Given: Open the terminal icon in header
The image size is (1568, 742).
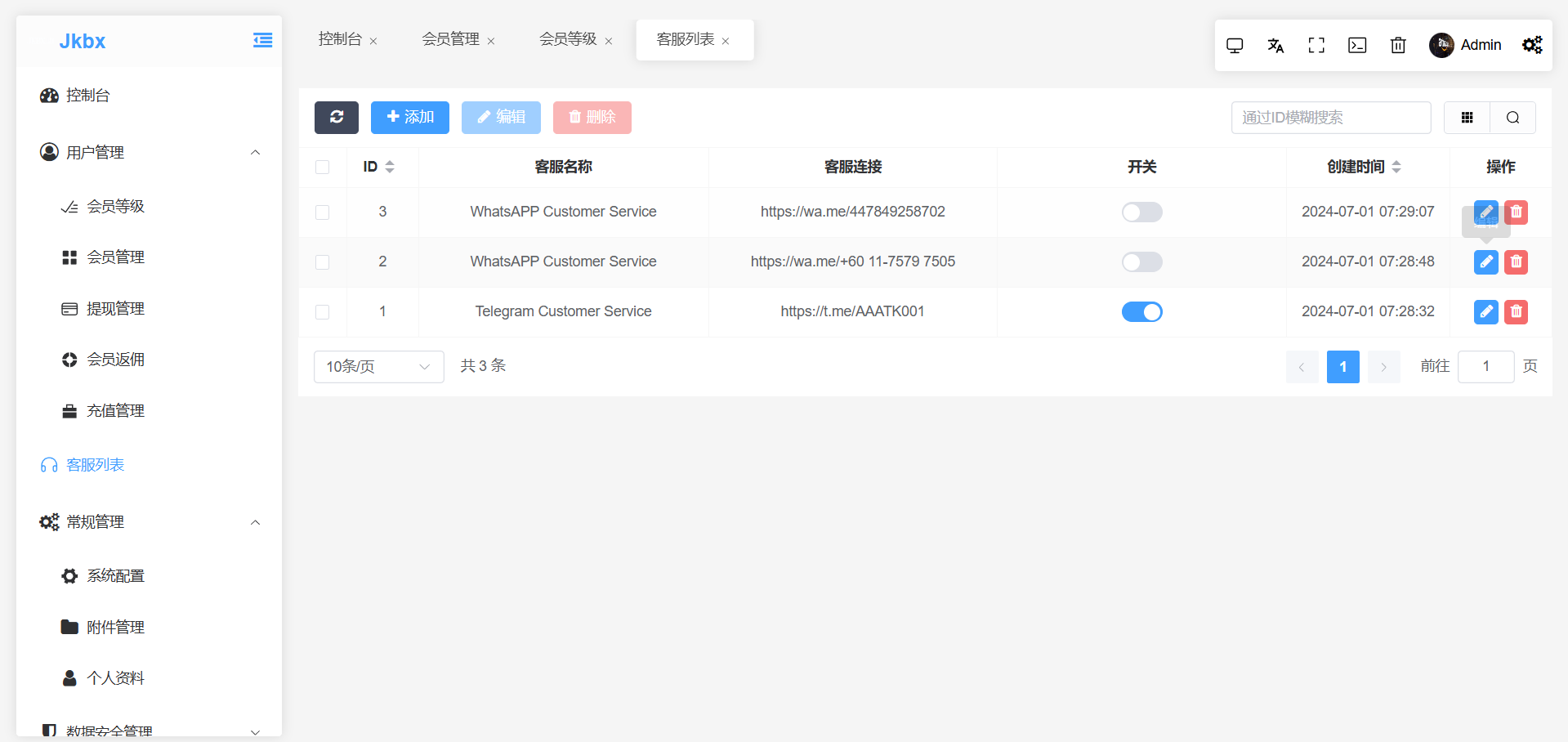Looking at the screenshot, I should (1357, 46).
